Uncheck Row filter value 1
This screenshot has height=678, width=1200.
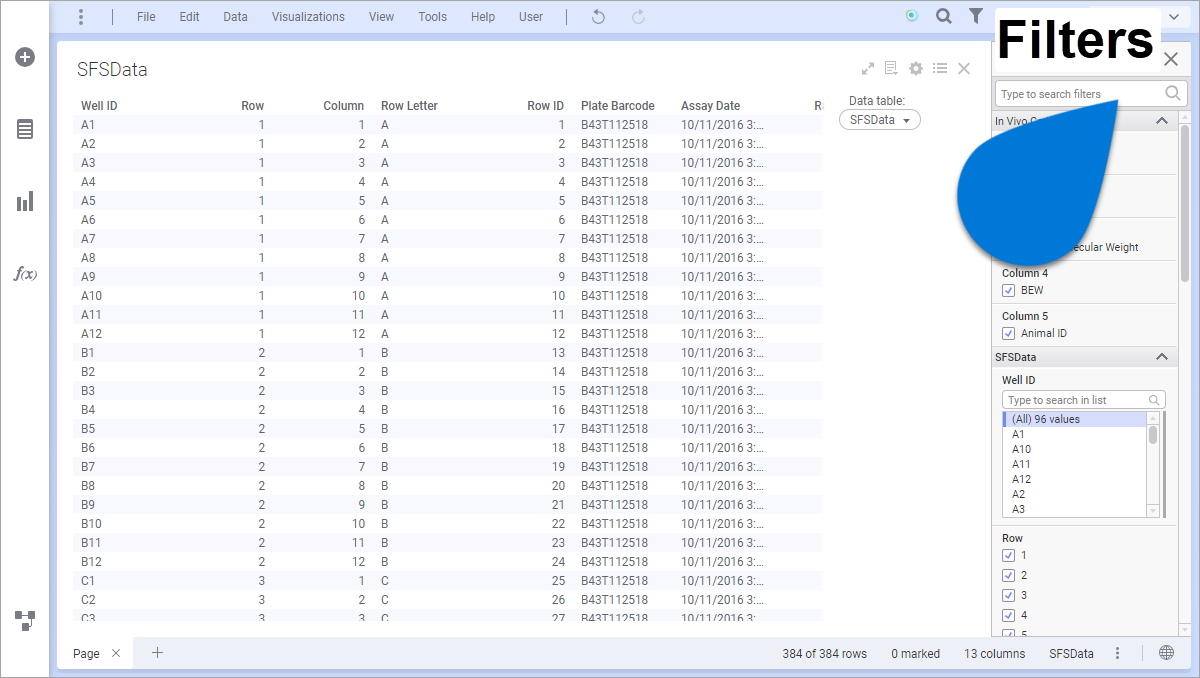(x=1008, y=555)
